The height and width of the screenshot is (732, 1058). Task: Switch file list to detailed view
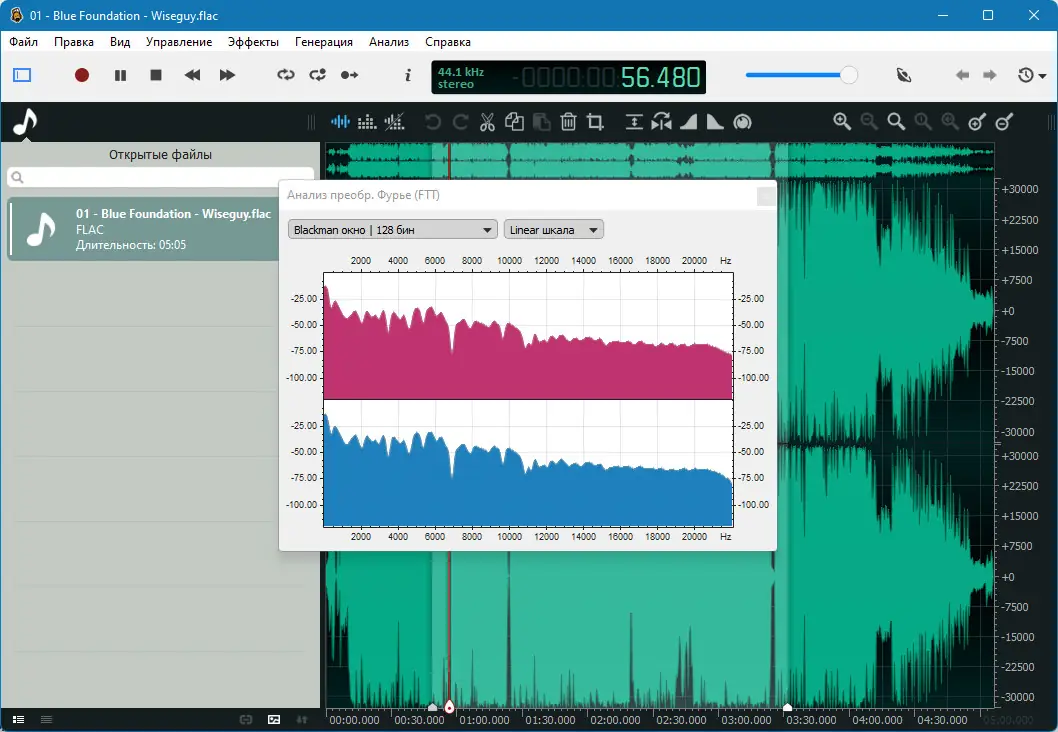(x=19, y=720)
